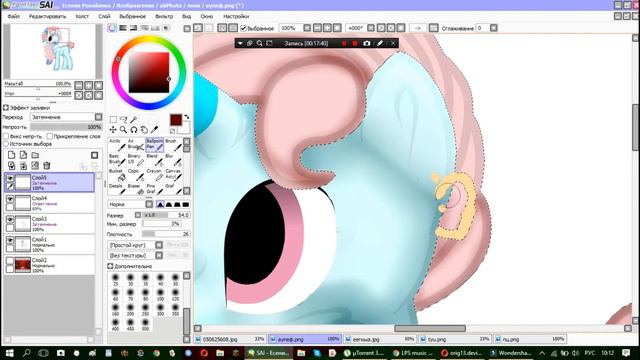Stop recording with red square button
The width and height of the screenshot is (640, 360).
tap(355, 43)
